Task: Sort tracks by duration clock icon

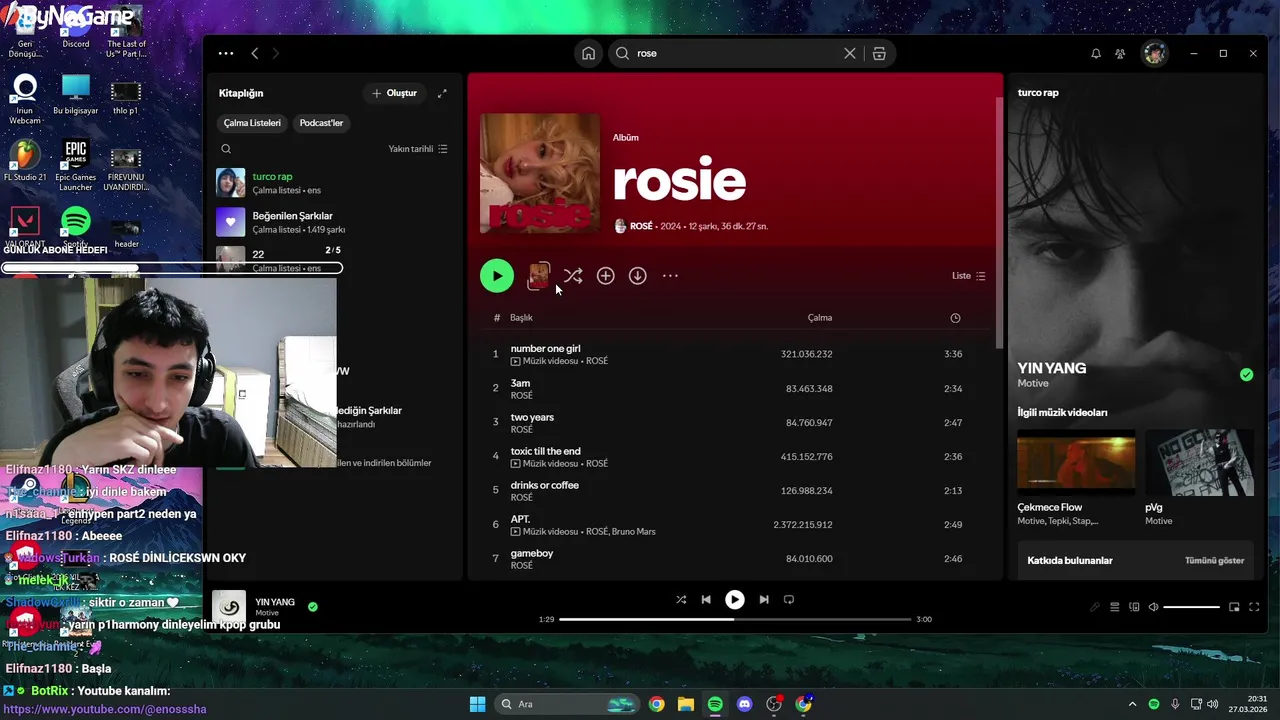Action: [x=955, y=318]
